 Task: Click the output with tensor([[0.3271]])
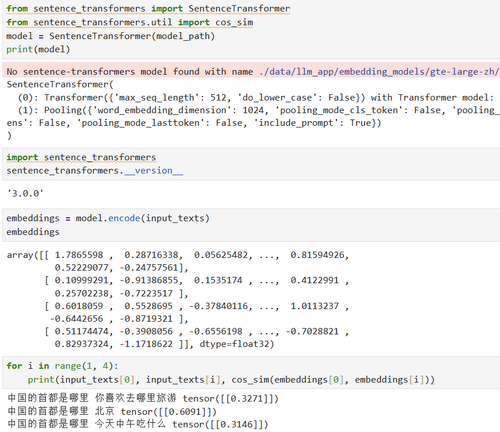coord(143,398)
